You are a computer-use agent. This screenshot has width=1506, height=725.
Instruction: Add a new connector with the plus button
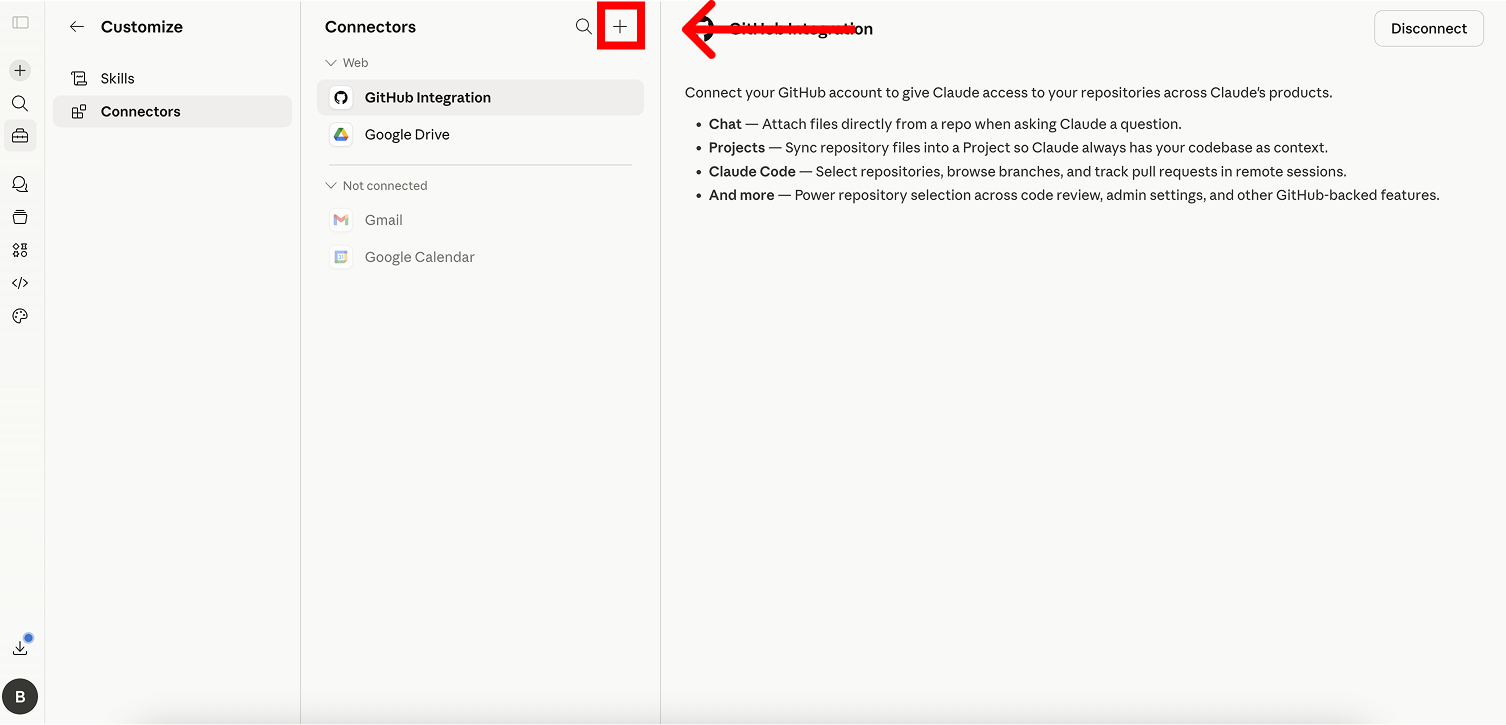tap(620, 27)
